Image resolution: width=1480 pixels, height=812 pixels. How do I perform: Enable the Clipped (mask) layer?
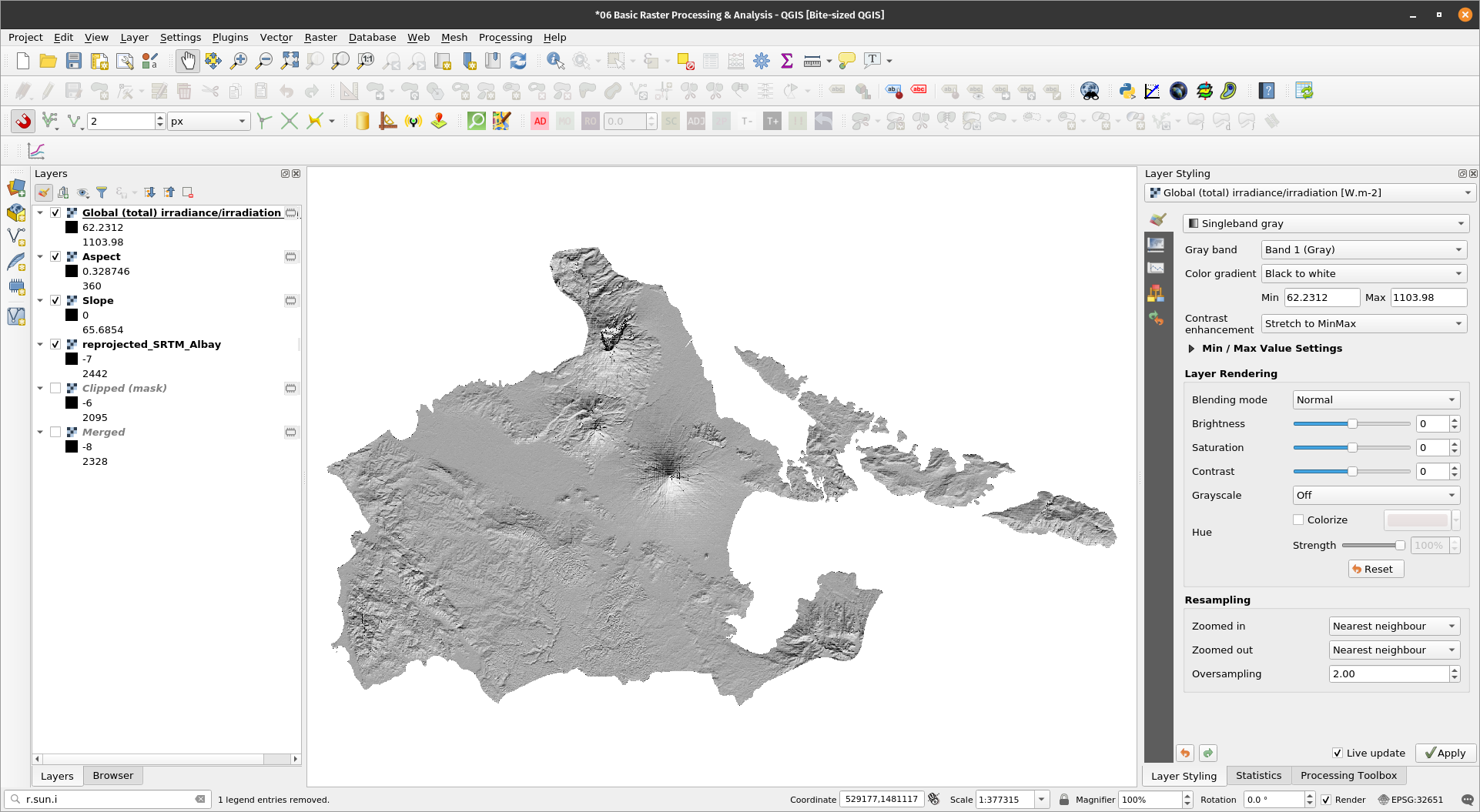55,388
